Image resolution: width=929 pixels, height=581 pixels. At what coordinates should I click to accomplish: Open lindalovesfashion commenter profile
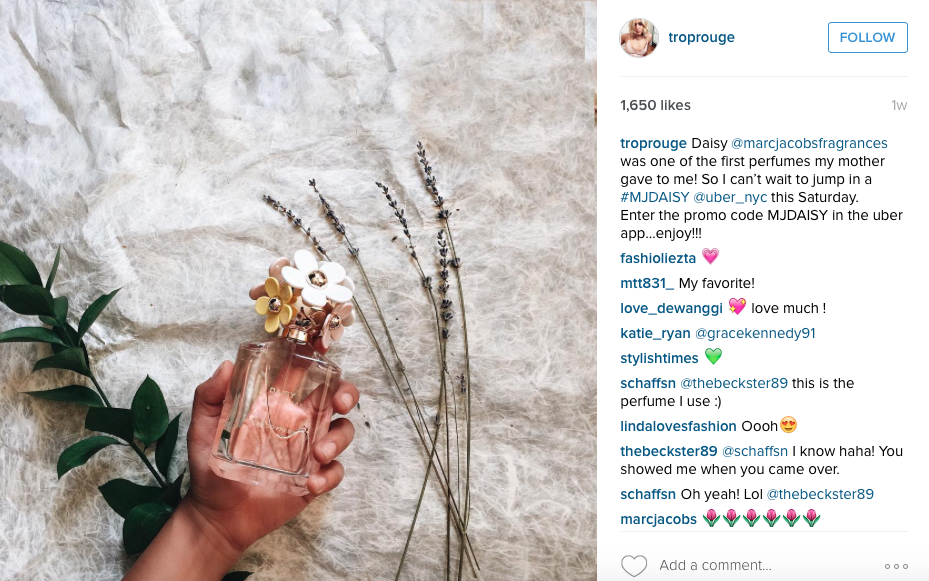point(678,426)
